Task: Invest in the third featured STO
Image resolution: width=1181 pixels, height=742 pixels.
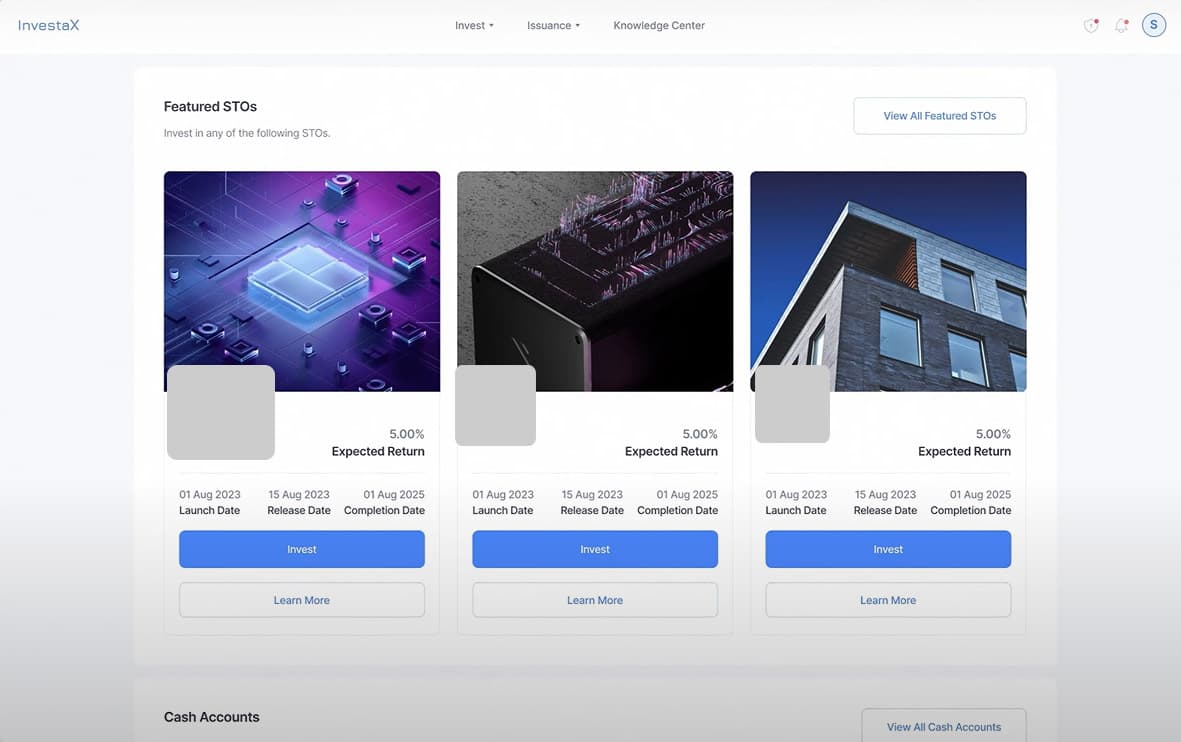Action: 888,549
